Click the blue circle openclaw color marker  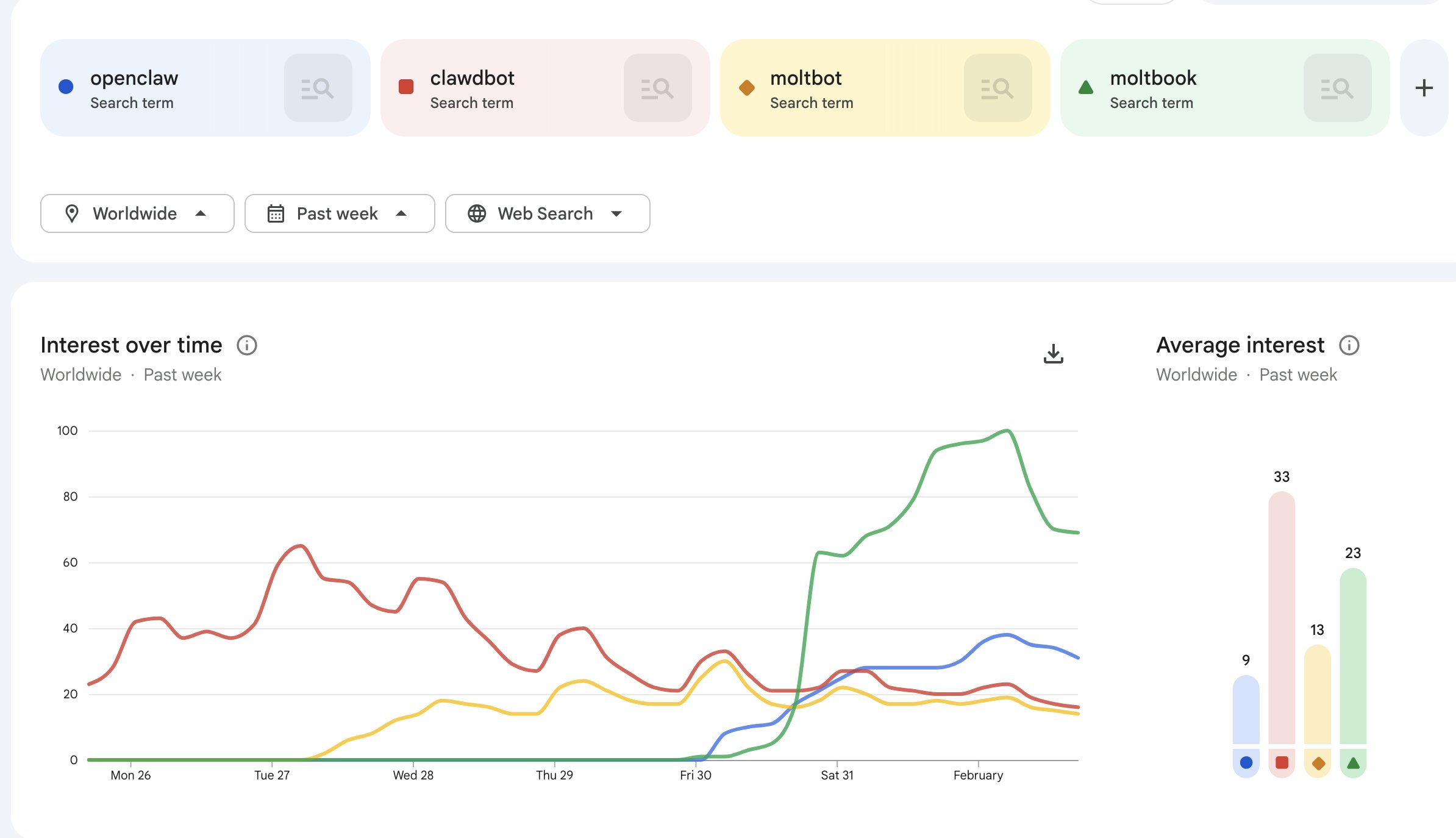(66, 87)
